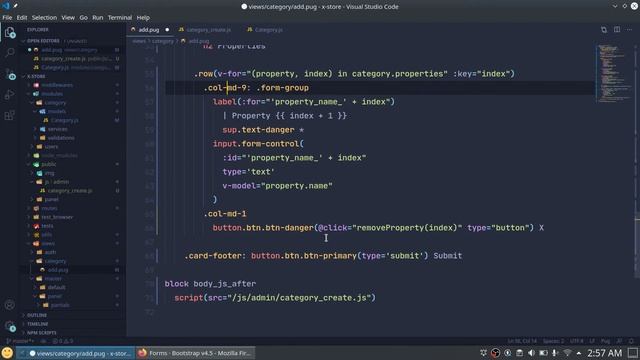Click the microphone tray icon
Image resolution: width=640 pixels, height=360 pixels.
click(x=555, y=353)
